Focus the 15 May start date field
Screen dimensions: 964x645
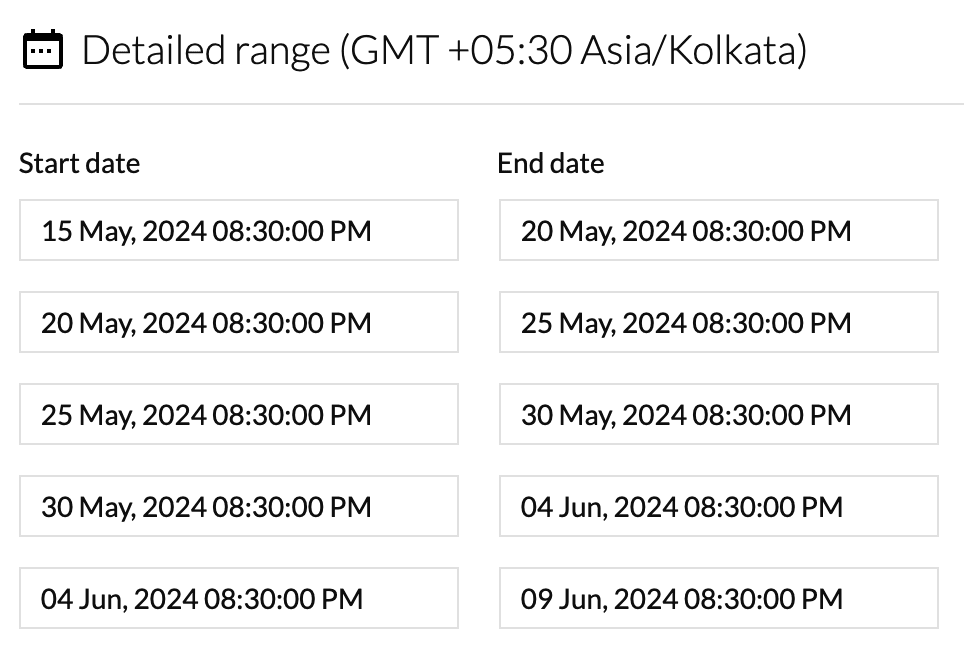[238, 231]
